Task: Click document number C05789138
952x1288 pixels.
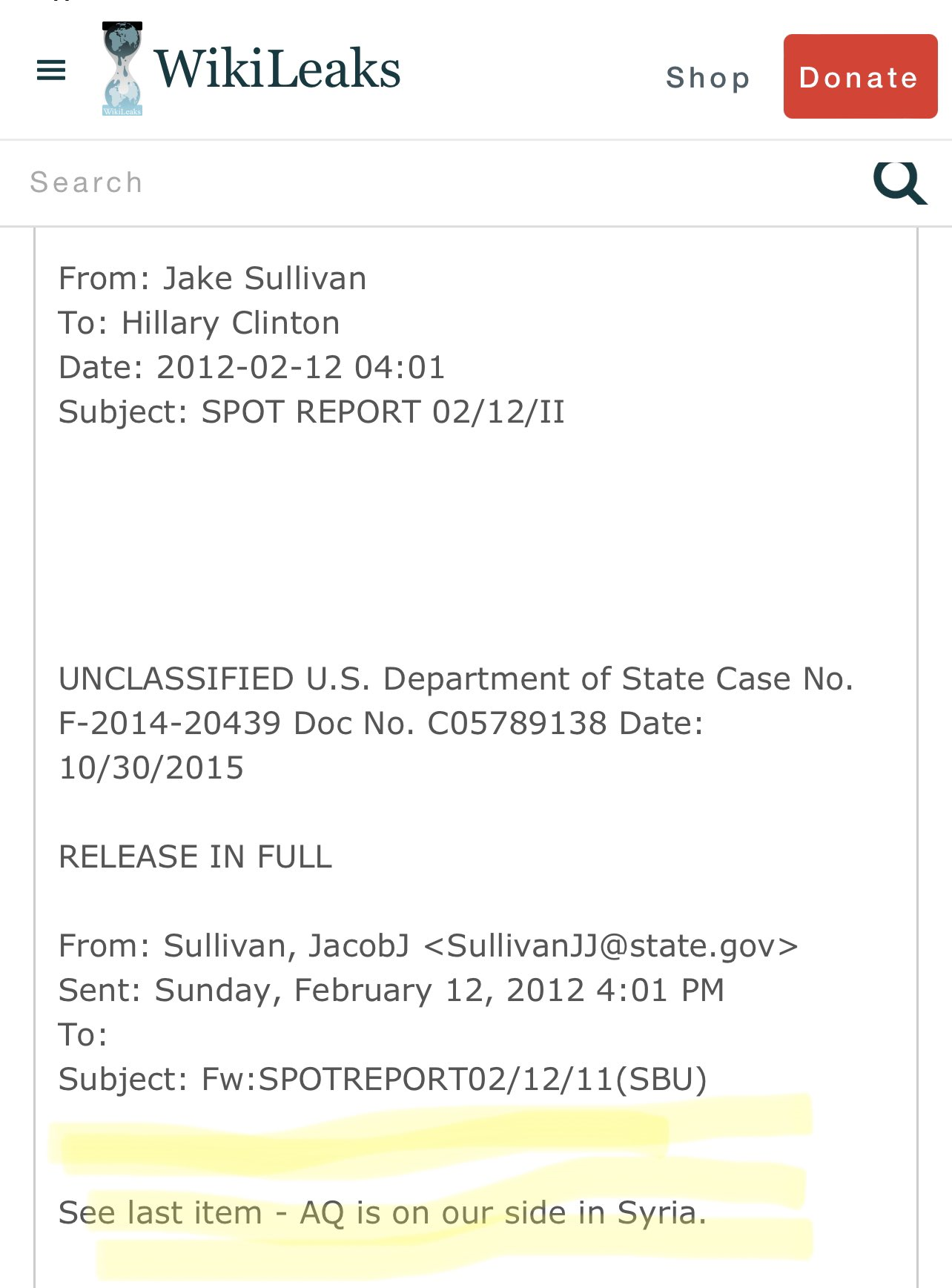Action: 517,724
